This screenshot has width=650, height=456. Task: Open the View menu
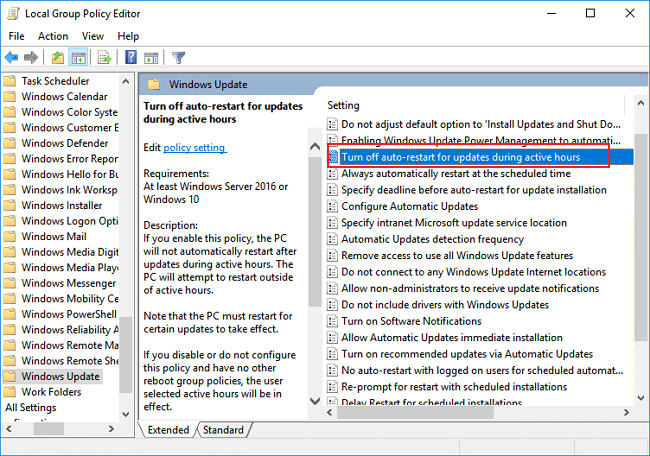pos(92,36)
